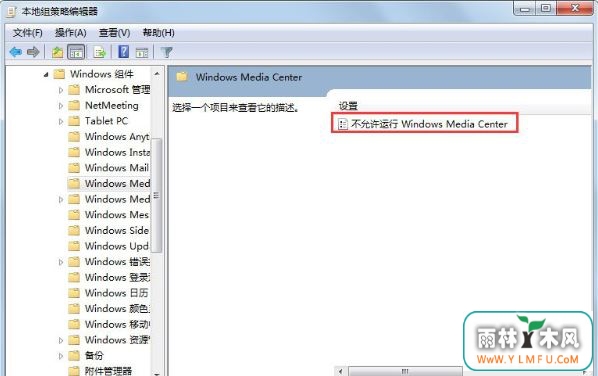
Task: Maximize the Group Policy Editor window
Action: tap(546, 8)
